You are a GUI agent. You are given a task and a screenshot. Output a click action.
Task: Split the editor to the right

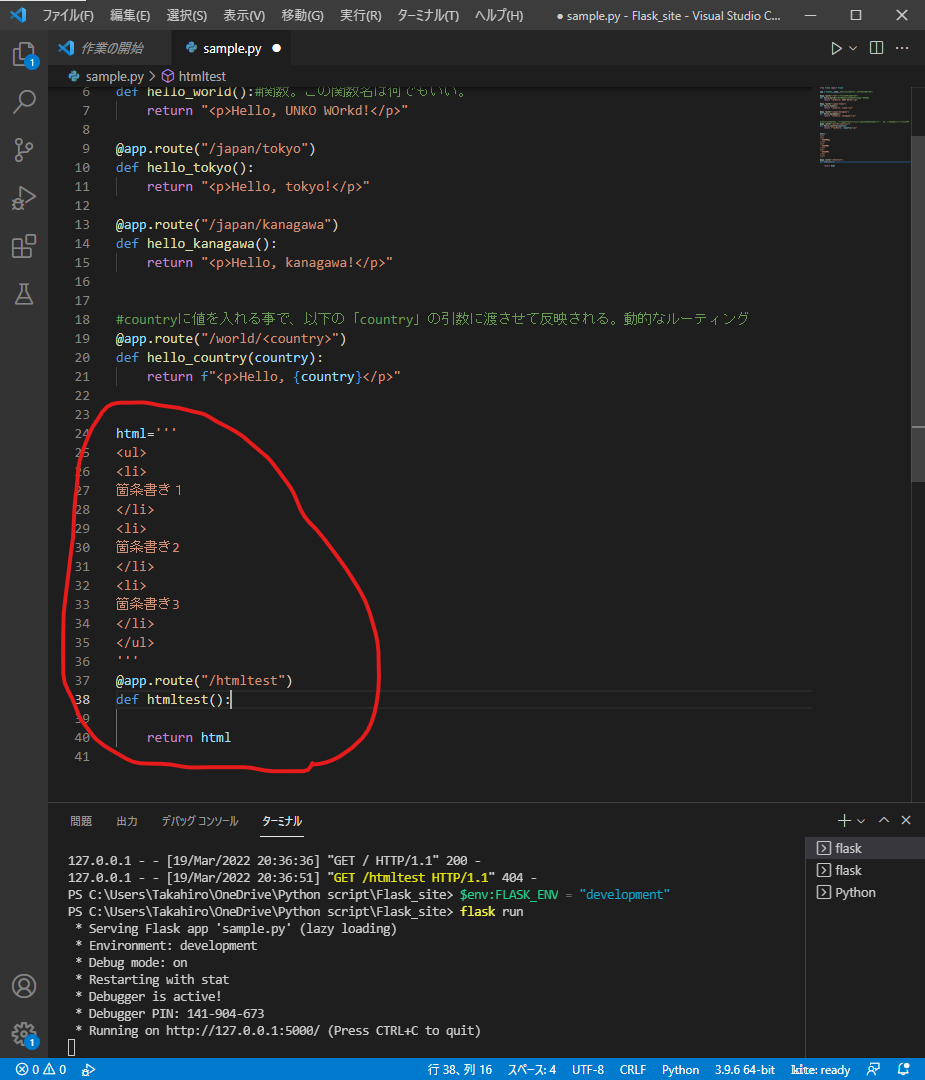(x=876, y=48)
